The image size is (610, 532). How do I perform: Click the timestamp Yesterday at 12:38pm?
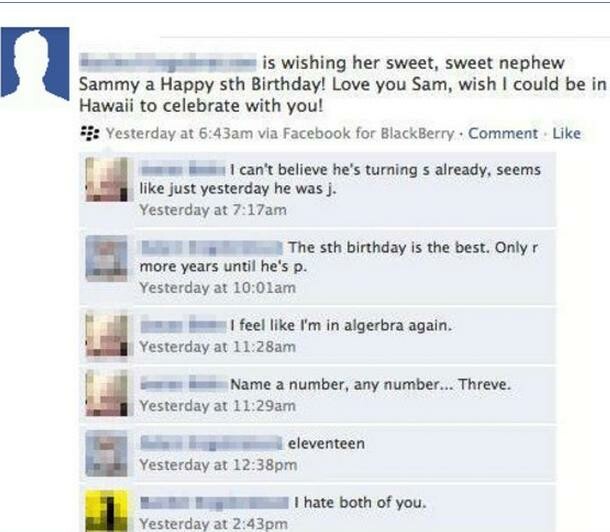tap(218, 465)
